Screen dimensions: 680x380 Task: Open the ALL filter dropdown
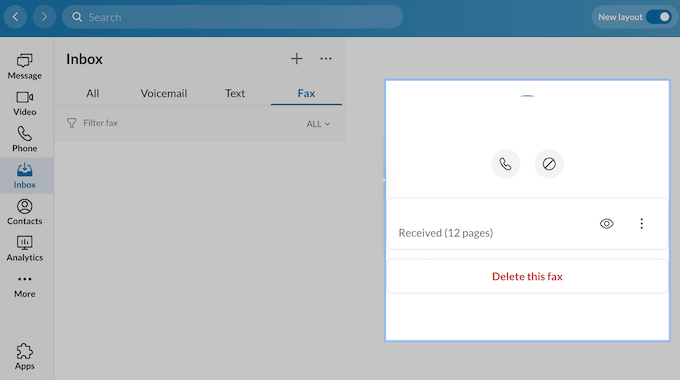coord(318,124)
